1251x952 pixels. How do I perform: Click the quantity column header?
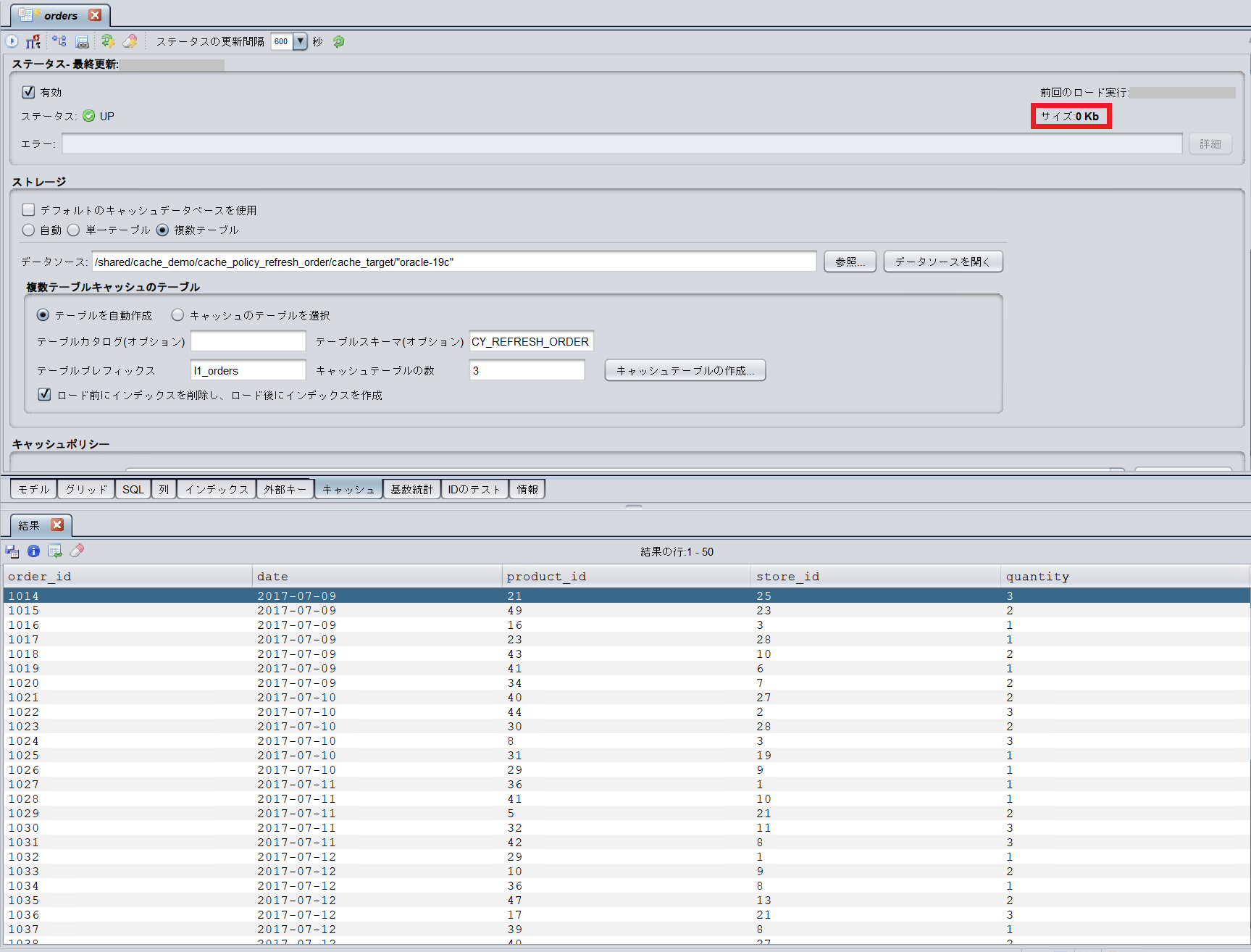click(1126, 577)
